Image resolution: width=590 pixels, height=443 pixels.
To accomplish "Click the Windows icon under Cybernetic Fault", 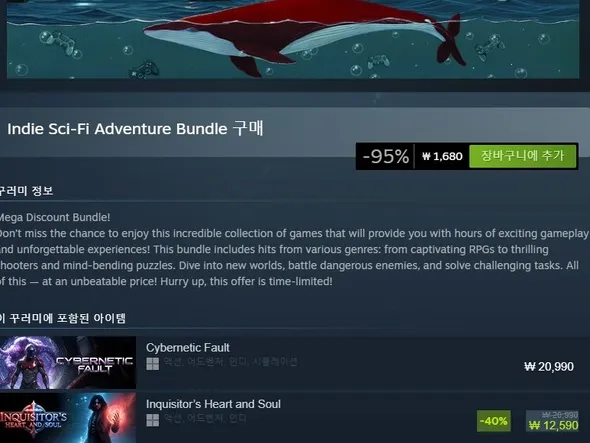I will tap(152, 364).
